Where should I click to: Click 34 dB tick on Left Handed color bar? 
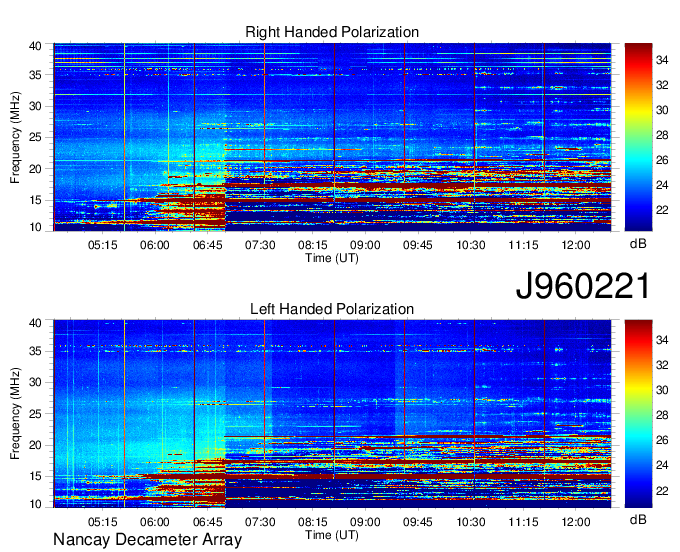(662, 340)
